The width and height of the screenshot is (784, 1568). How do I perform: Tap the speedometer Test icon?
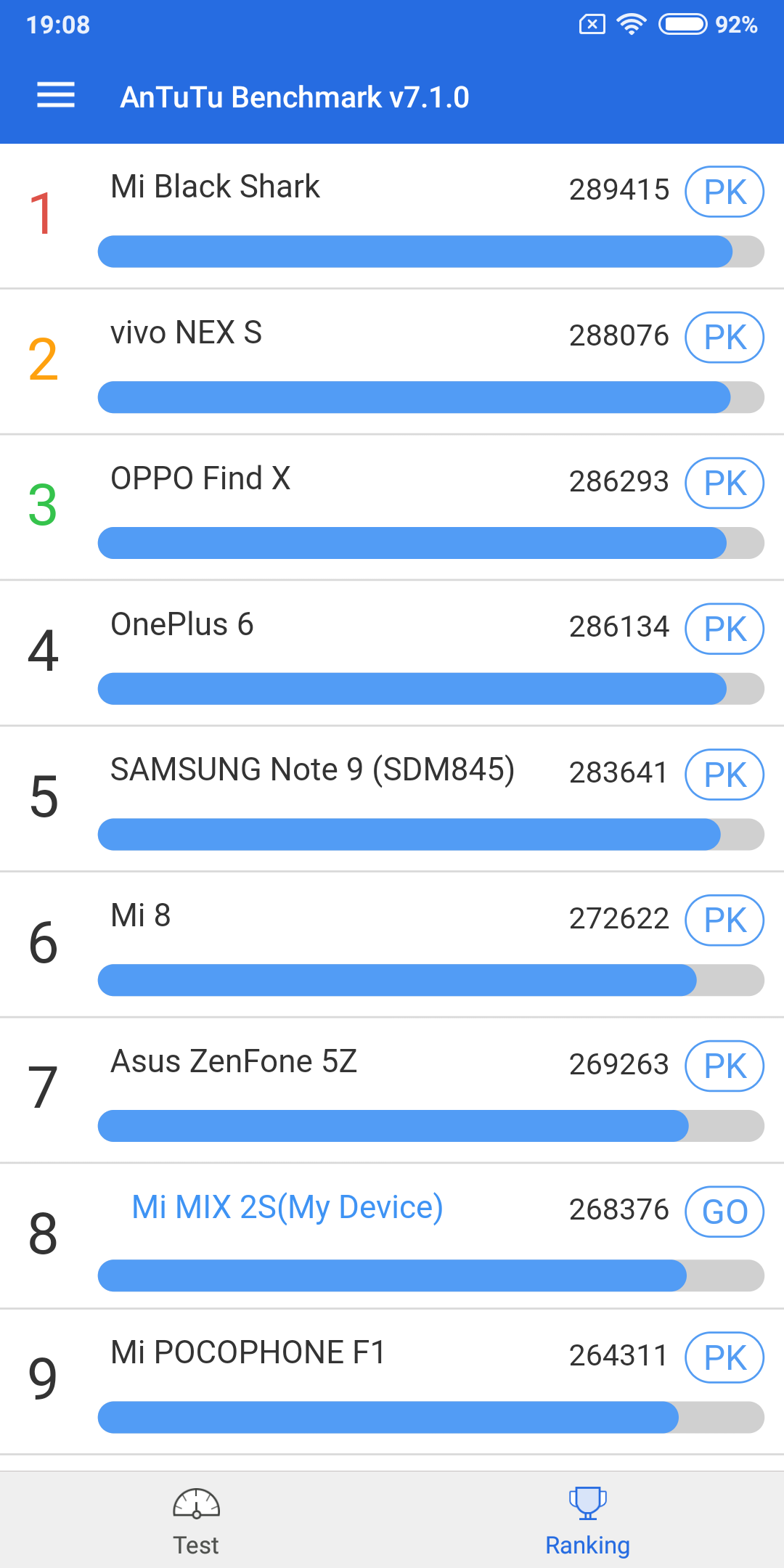coord(196,1503)
